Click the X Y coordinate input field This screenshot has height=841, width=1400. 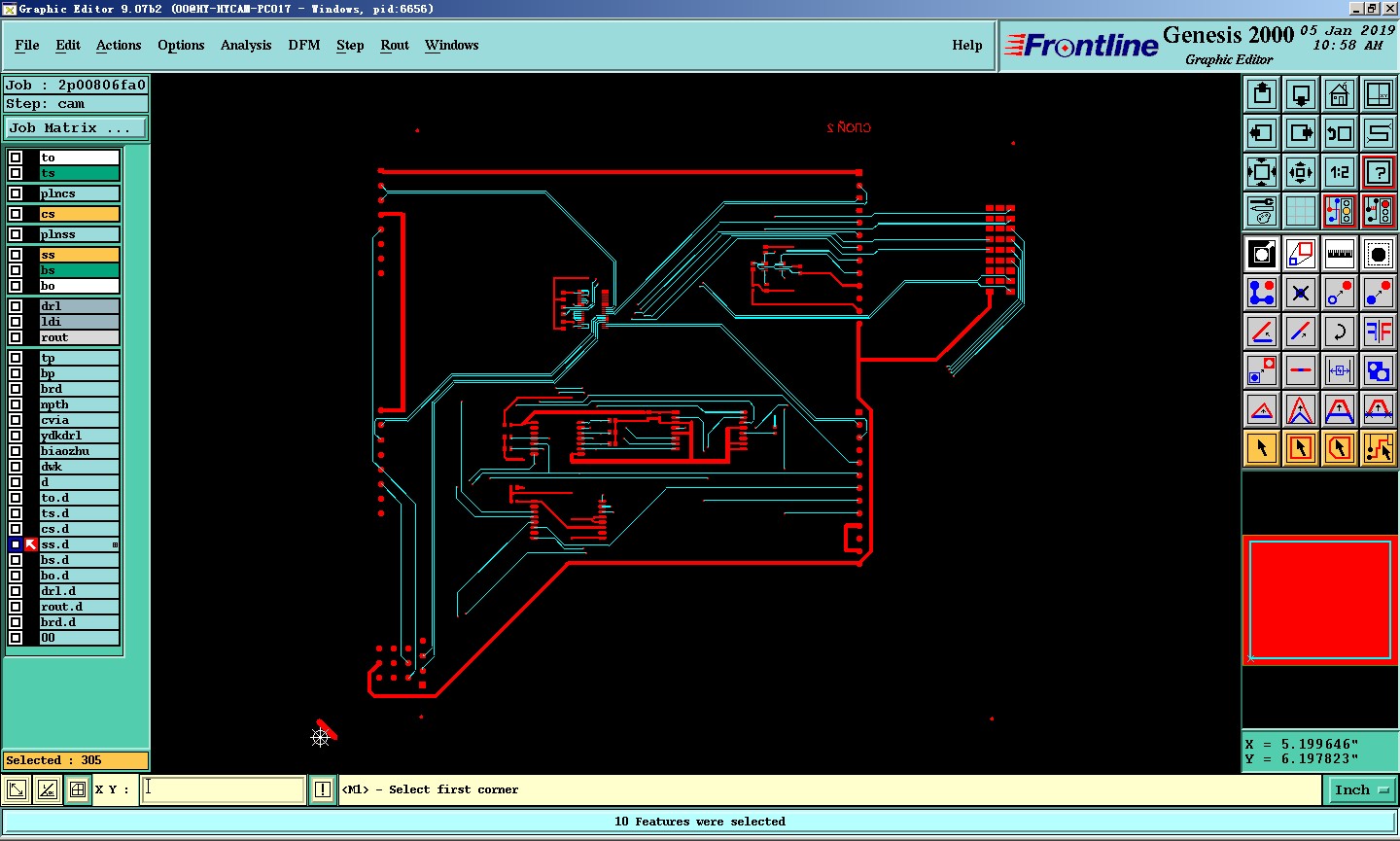[224, 789]
